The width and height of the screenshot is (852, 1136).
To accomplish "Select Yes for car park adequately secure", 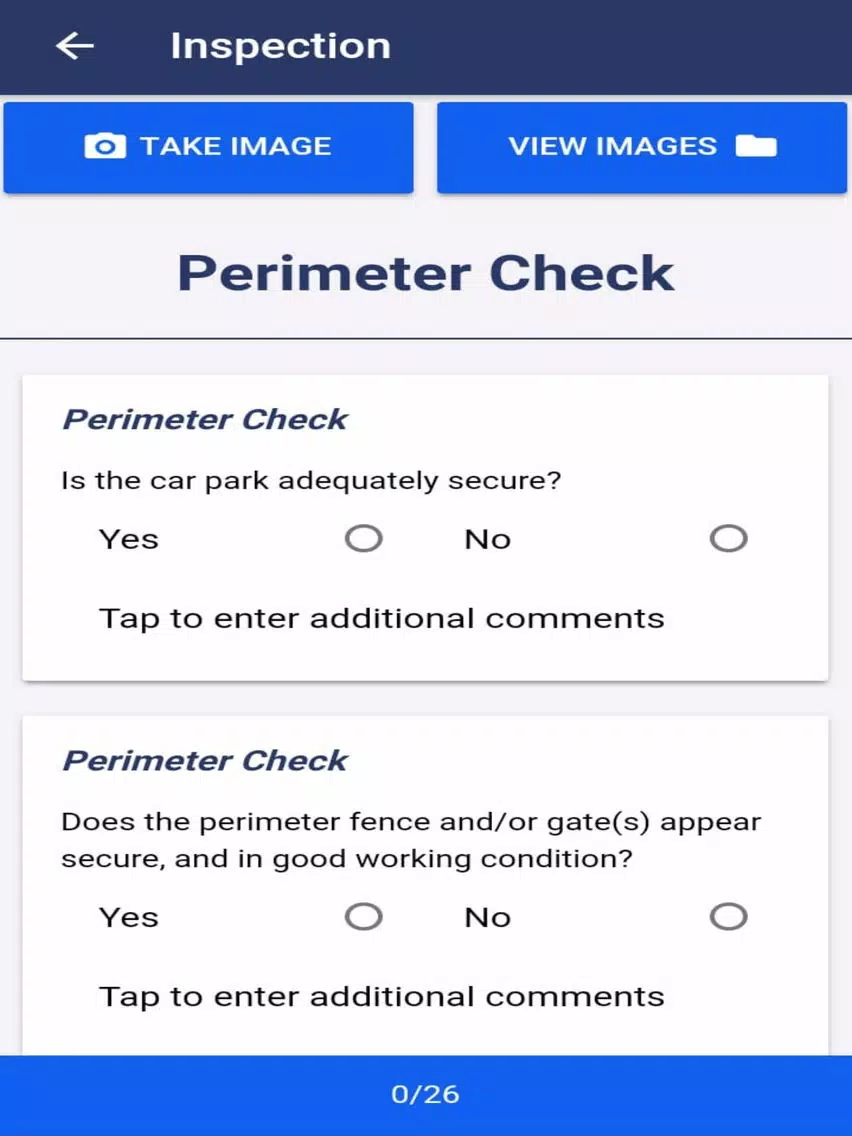I will tap(364, 538).
